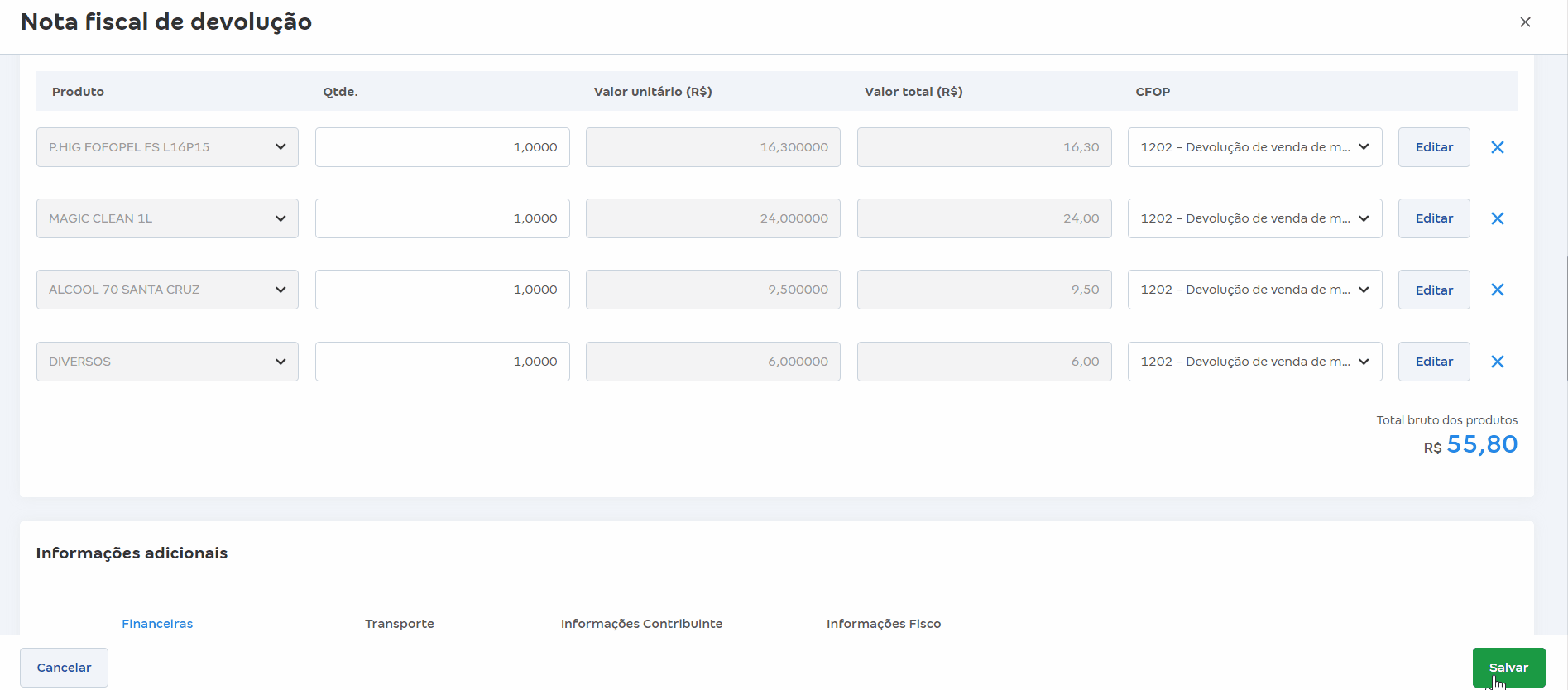Remove the ALCOOL 70 SANTA CRUZ row

(1497, 290)
